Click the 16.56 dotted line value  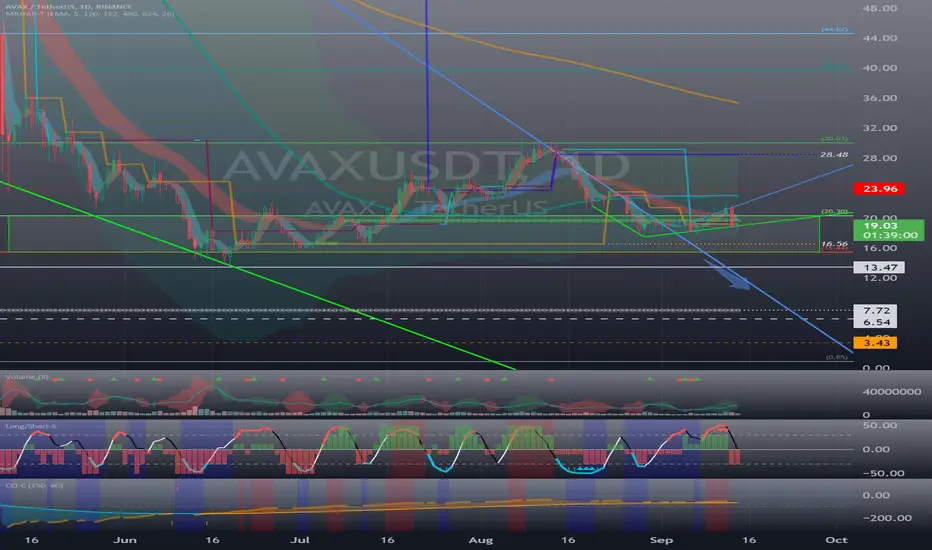[834, 244]
